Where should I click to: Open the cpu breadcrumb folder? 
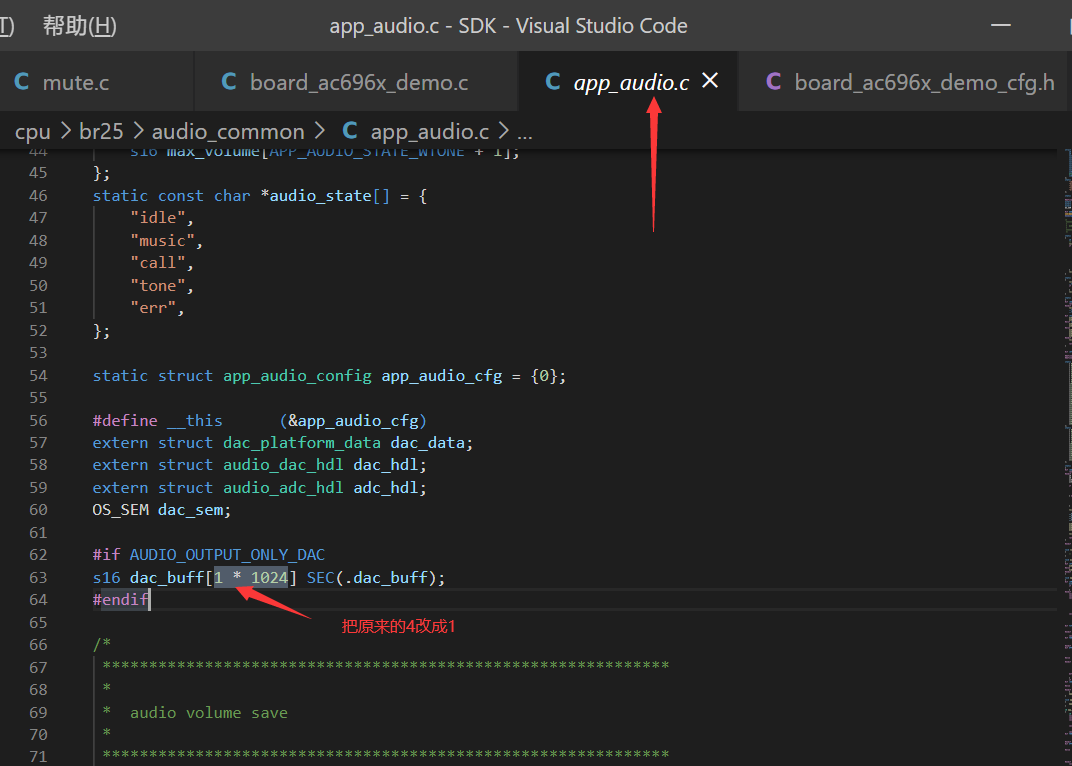(33, 131)
